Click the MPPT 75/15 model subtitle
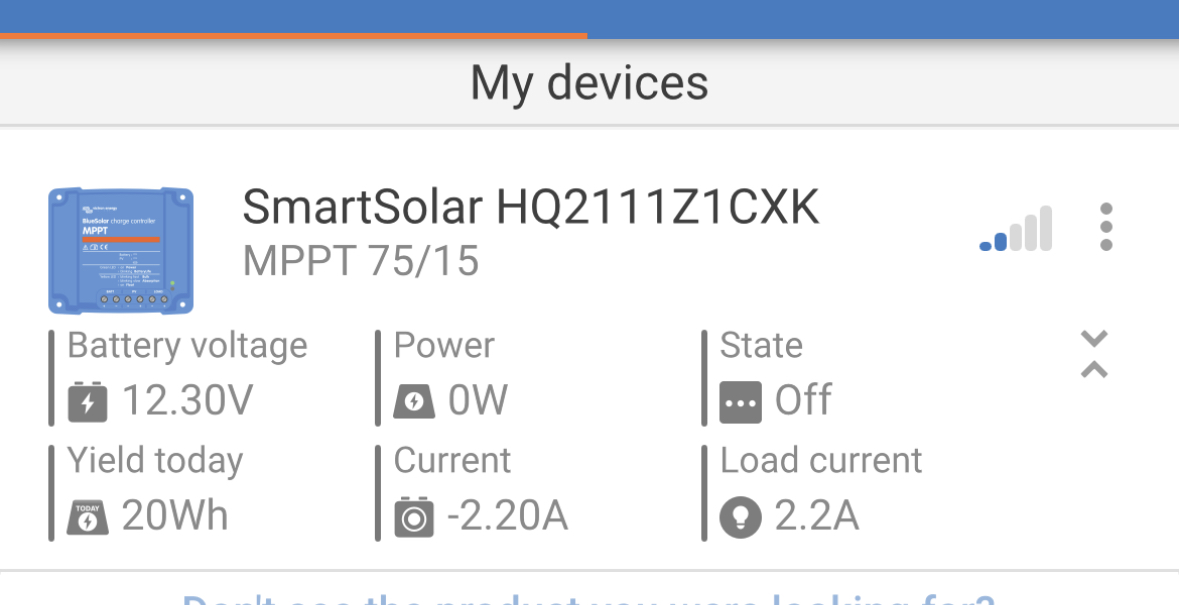The image size is (1179, 605). 361,261
